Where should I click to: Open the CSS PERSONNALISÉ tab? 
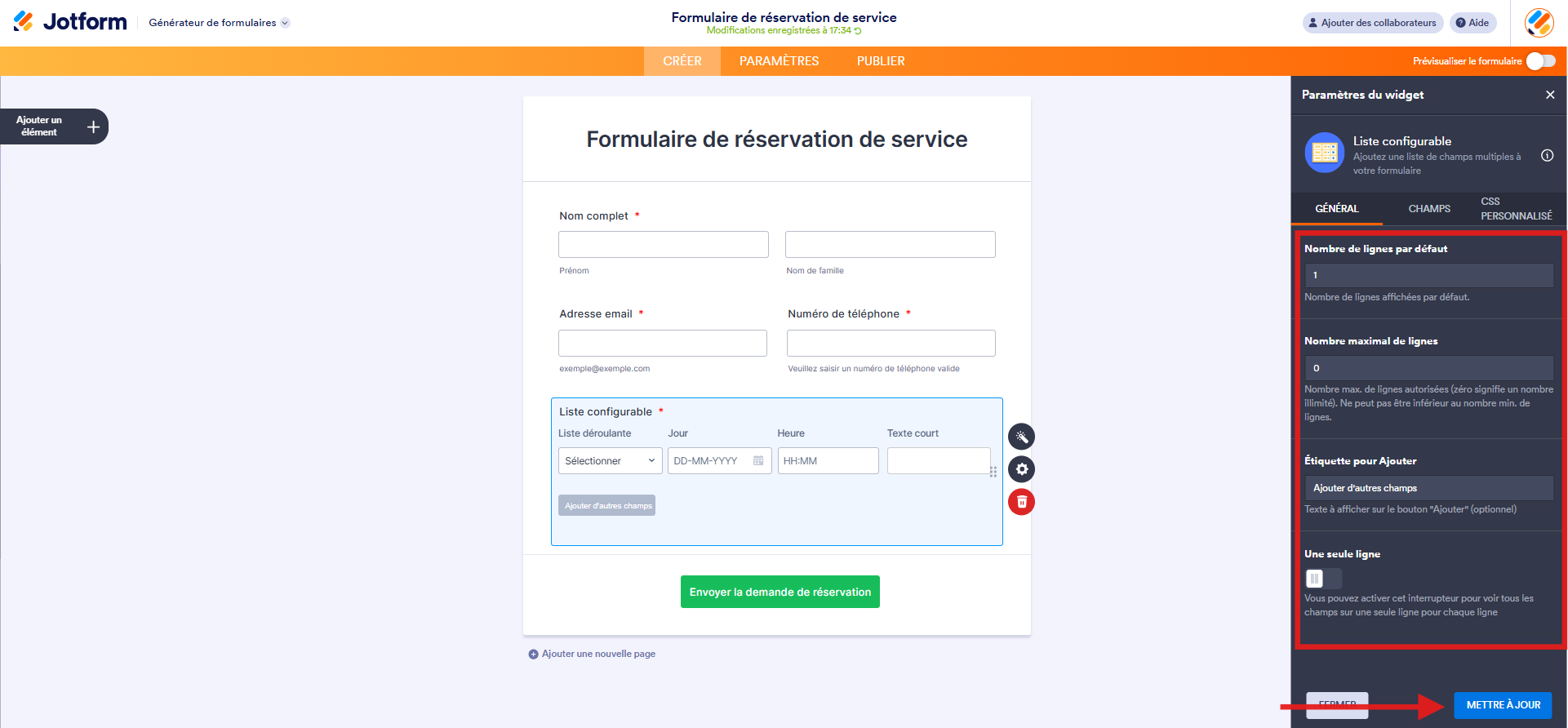pos(1516,209)
